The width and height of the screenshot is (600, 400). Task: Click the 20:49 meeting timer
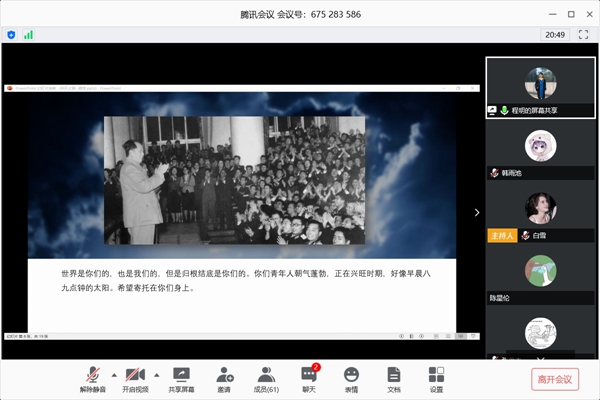point(554,34)
